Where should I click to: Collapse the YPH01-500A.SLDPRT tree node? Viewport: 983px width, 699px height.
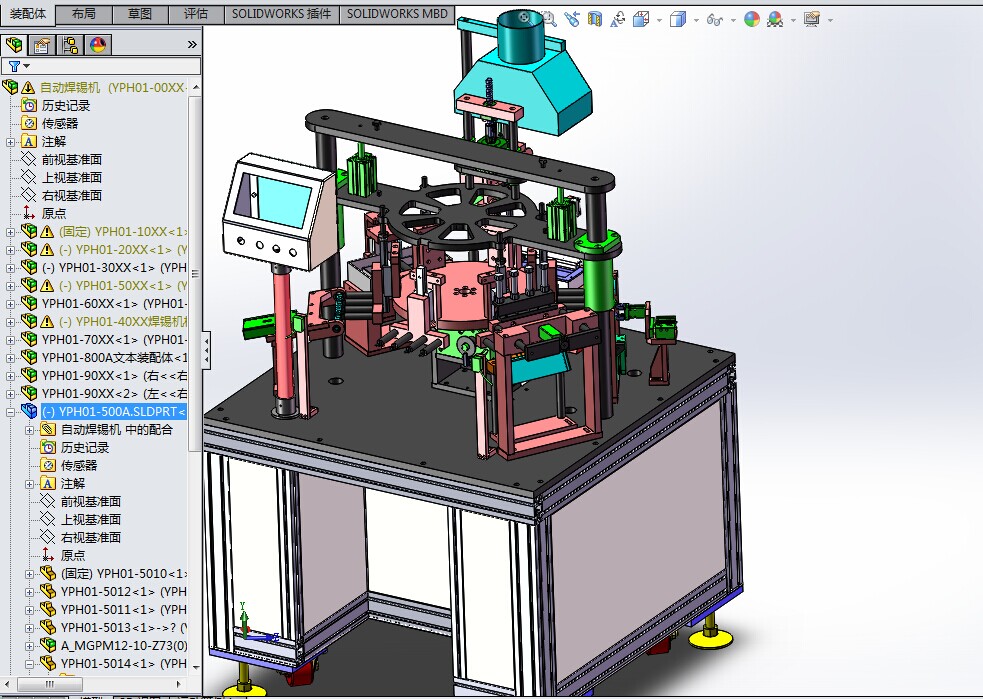click(x=11, y=412)
